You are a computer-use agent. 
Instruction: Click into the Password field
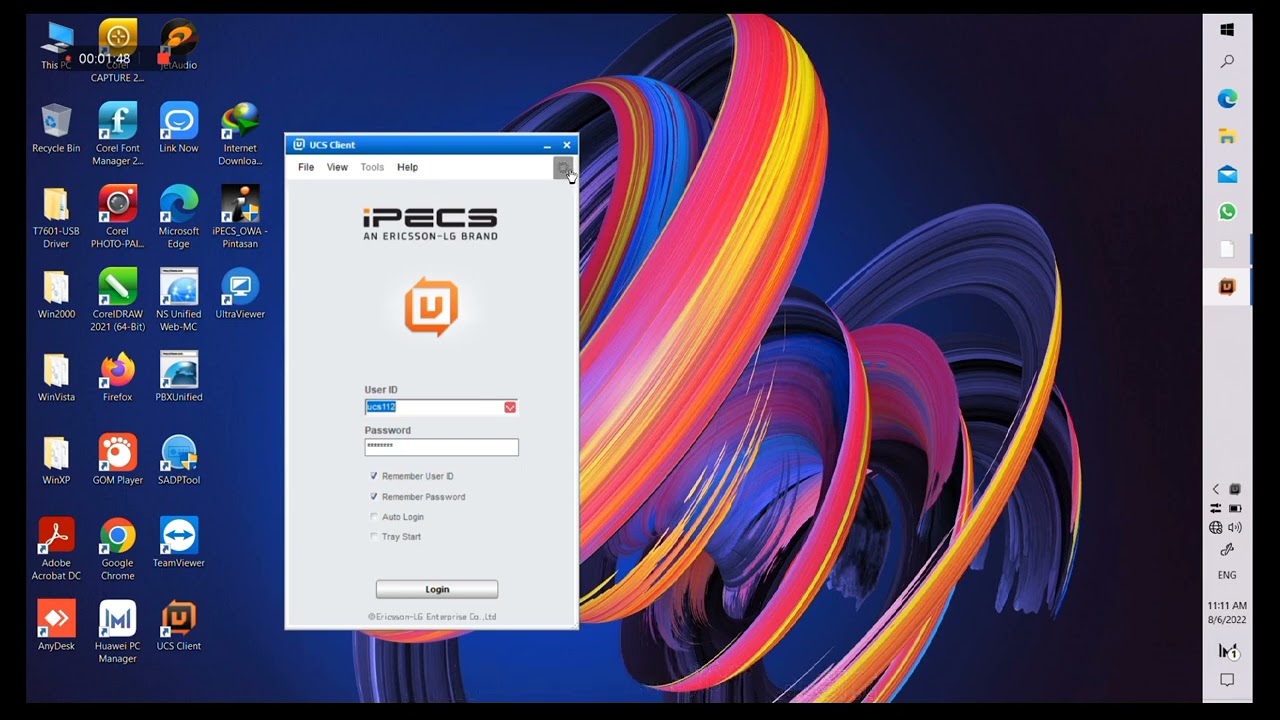[441, 447]
